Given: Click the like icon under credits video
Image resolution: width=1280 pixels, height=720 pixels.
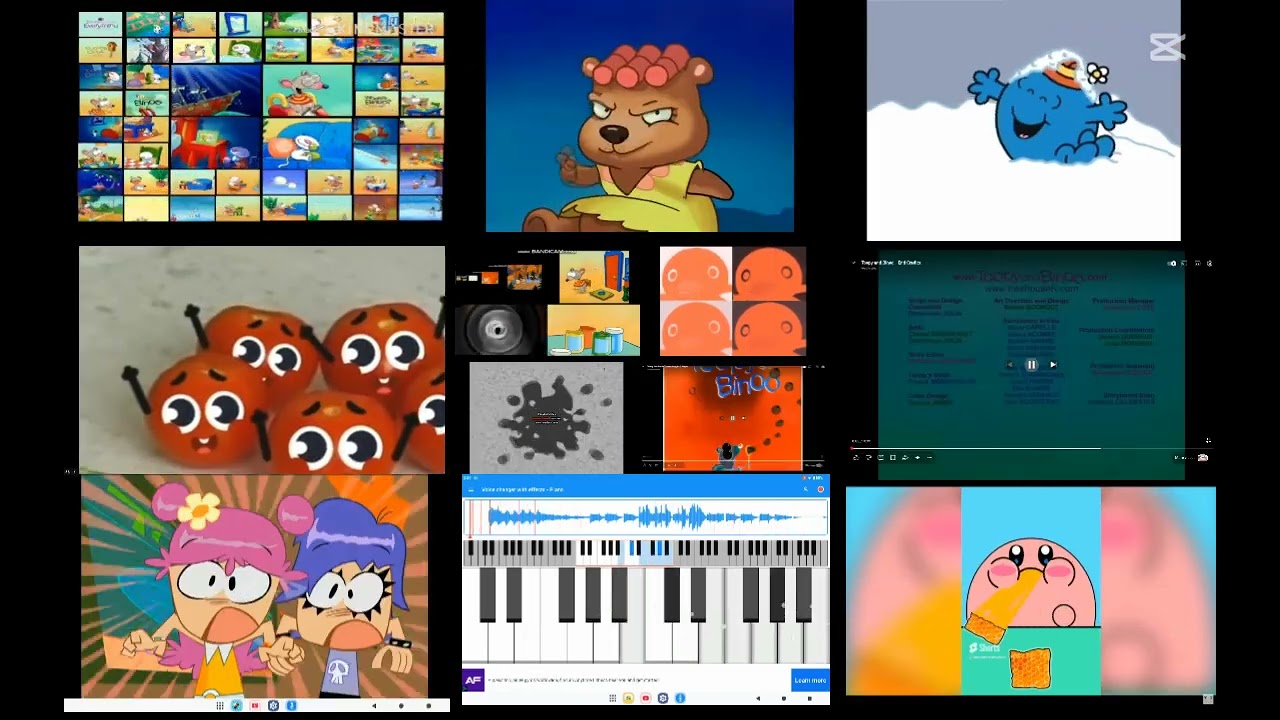Looking at the screenshot, I should coord(856,457).
